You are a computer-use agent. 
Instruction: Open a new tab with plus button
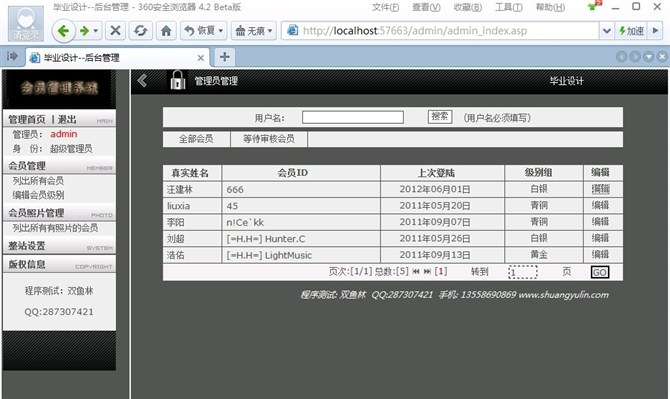click(224, 57)
